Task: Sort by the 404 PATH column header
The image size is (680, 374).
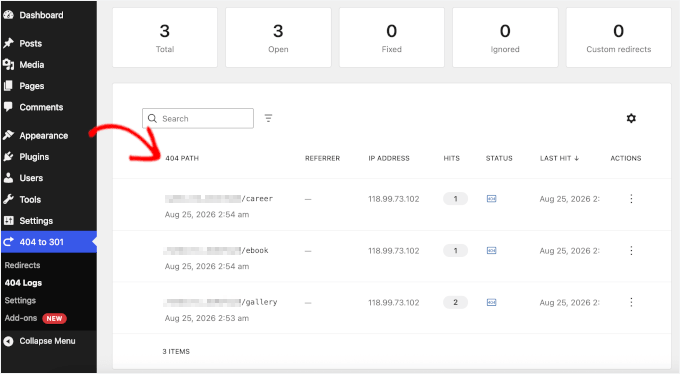Action: [182, 158]
